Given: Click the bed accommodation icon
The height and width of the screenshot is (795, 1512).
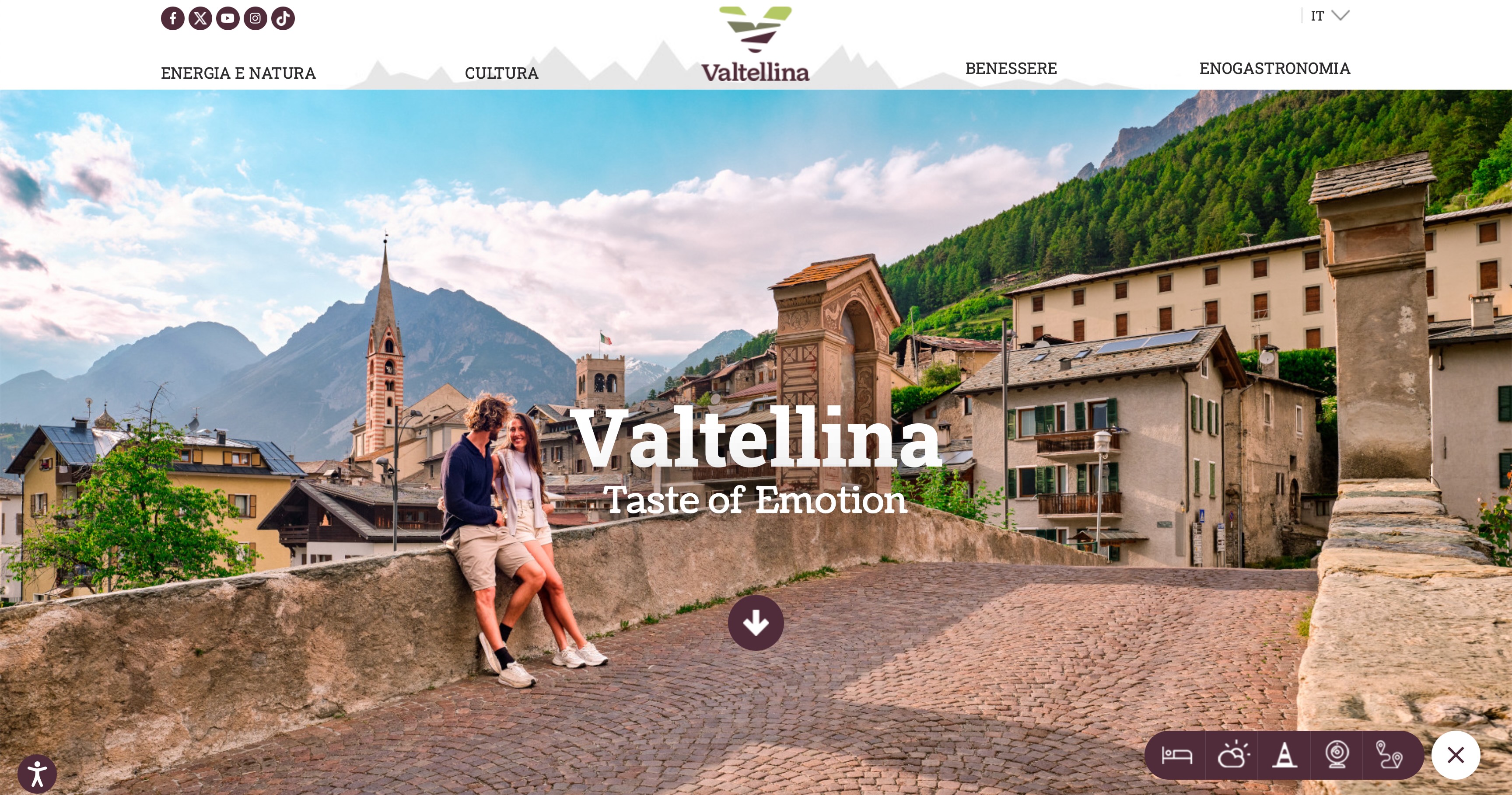Looking at the screenshot, I should coord(1177,755).
